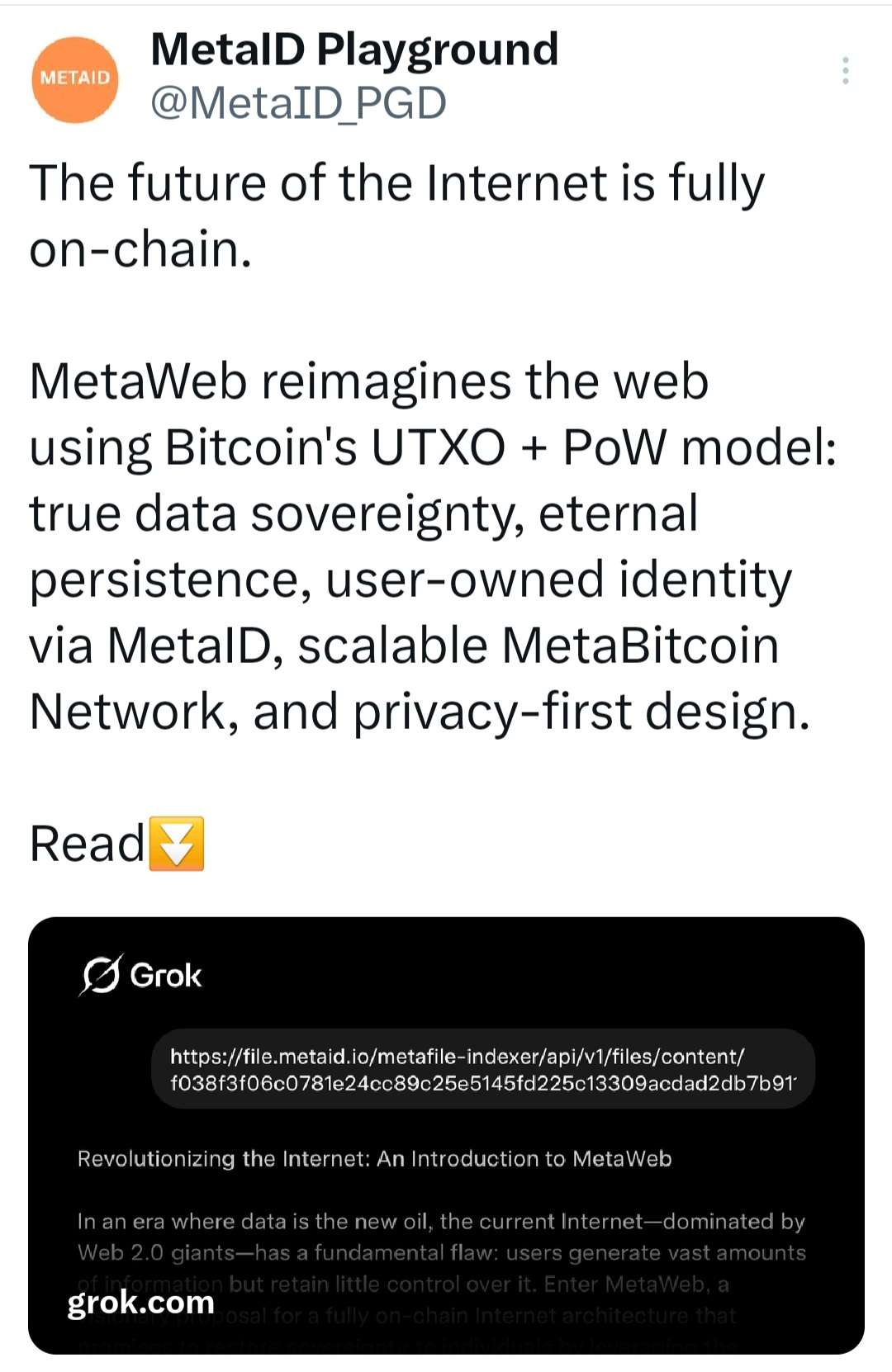Viewport: 892px width, 1372px height.
Task: Click the file.metaid.io URL pill
Action: coord(482,1069)
